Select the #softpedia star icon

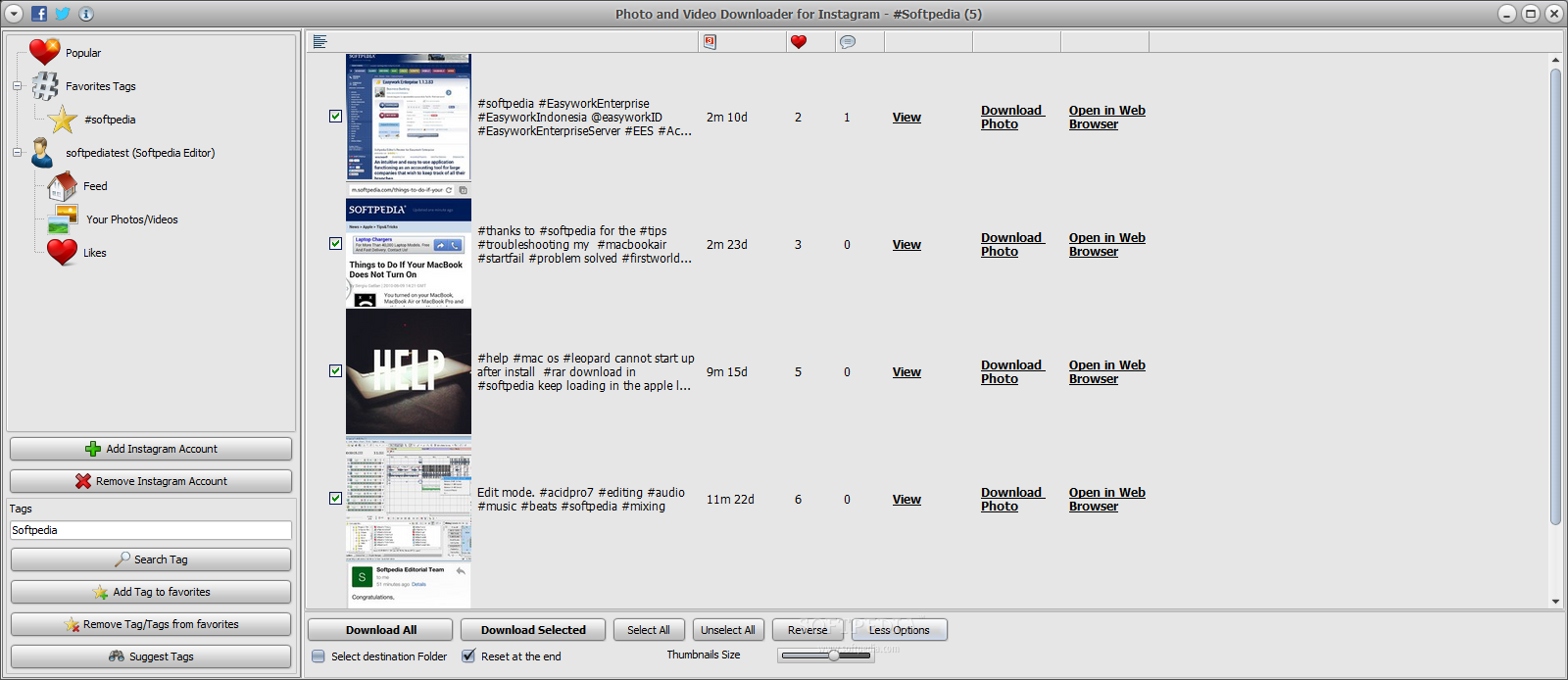[63, 120]
